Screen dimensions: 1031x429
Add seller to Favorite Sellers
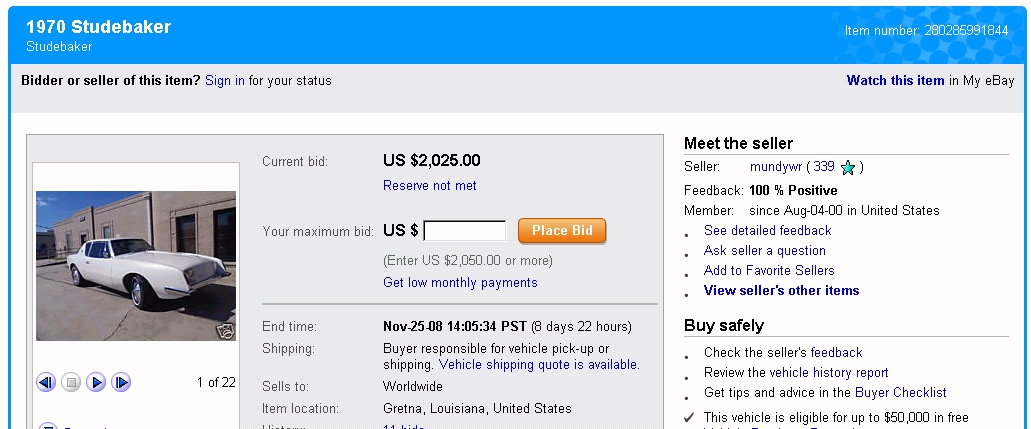click(768, 270)
